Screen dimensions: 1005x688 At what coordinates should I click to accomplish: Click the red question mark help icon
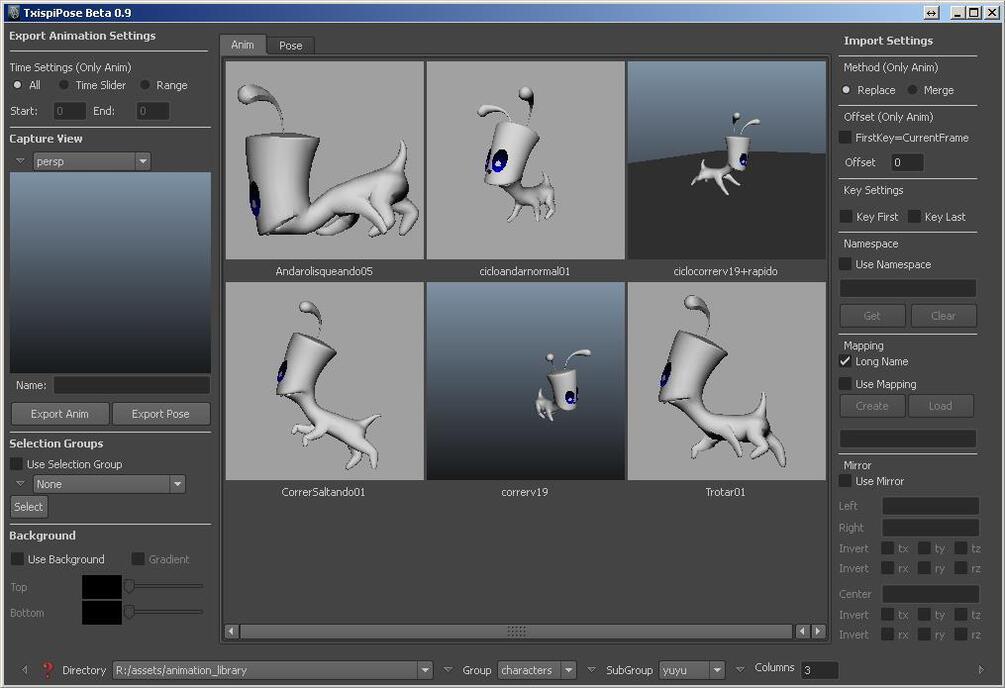tap(47, 670)
